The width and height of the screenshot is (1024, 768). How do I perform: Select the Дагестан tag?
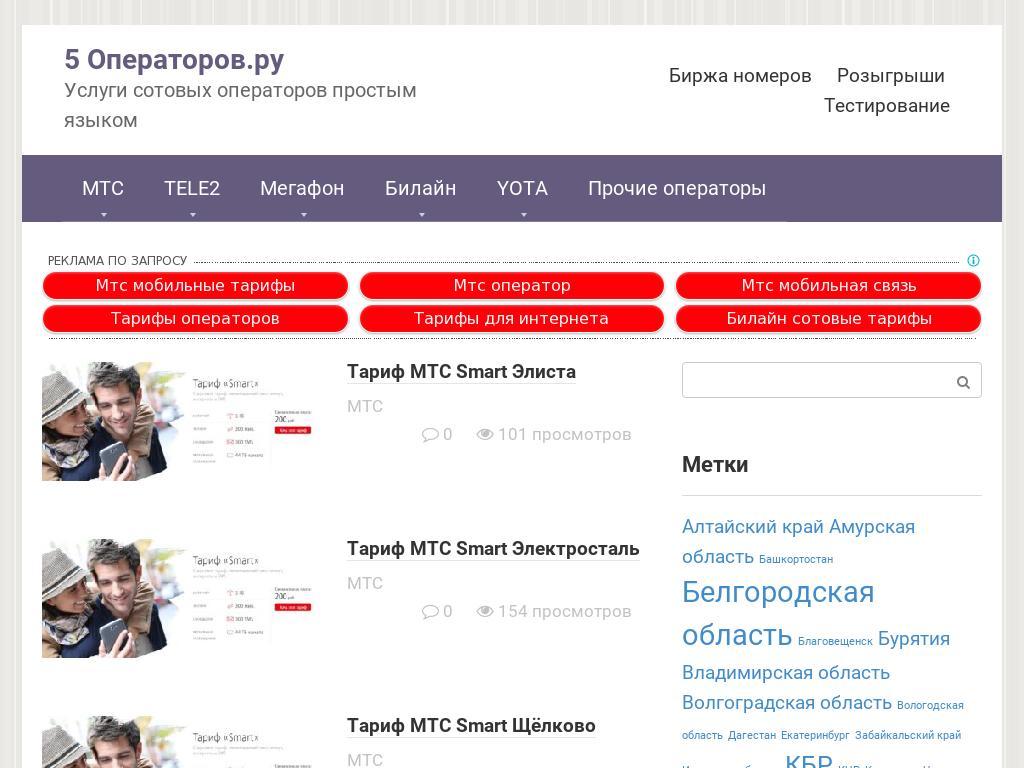coord(752,735)
